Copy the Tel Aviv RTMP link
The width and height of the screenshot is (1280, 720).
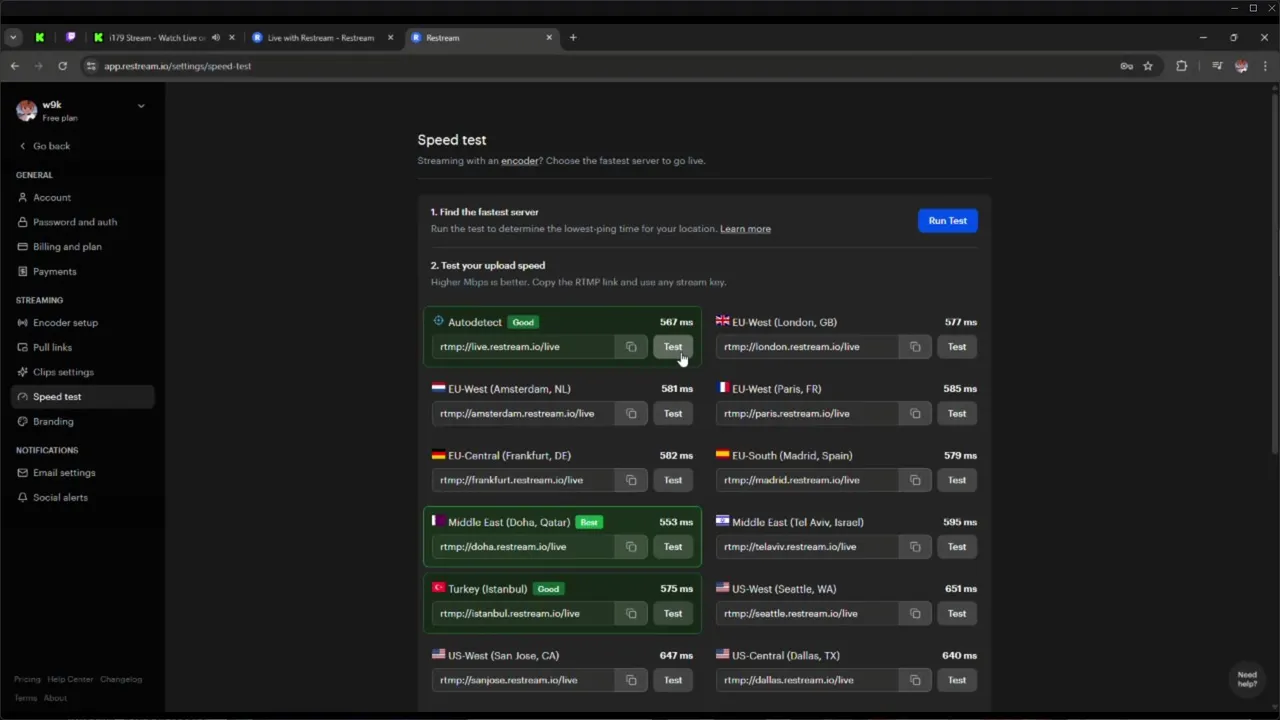(915, 547)
